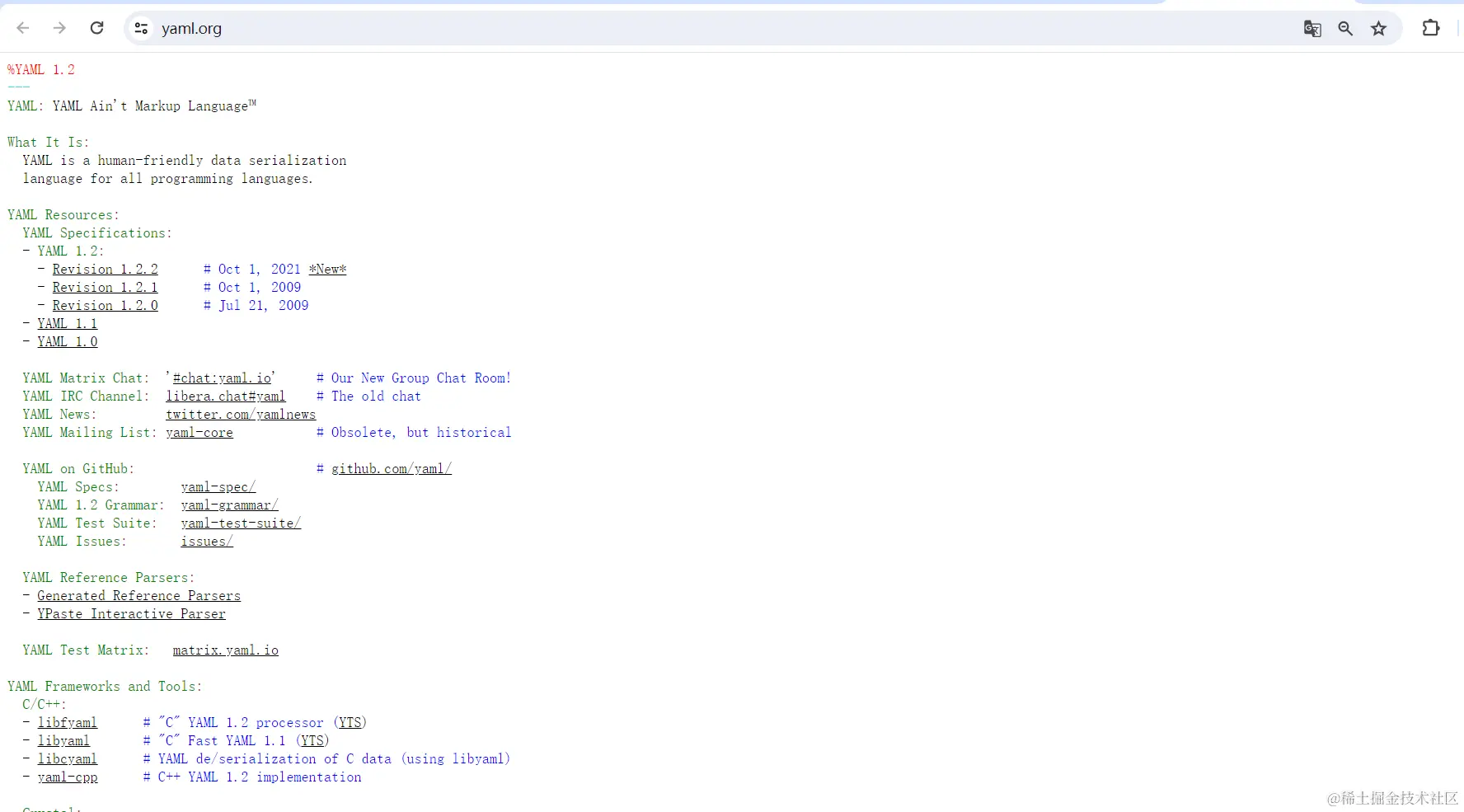This screenshot has height=812, width=1464.
Task: Click 'YAML Specifications:' text
Action: pos(97,233)
